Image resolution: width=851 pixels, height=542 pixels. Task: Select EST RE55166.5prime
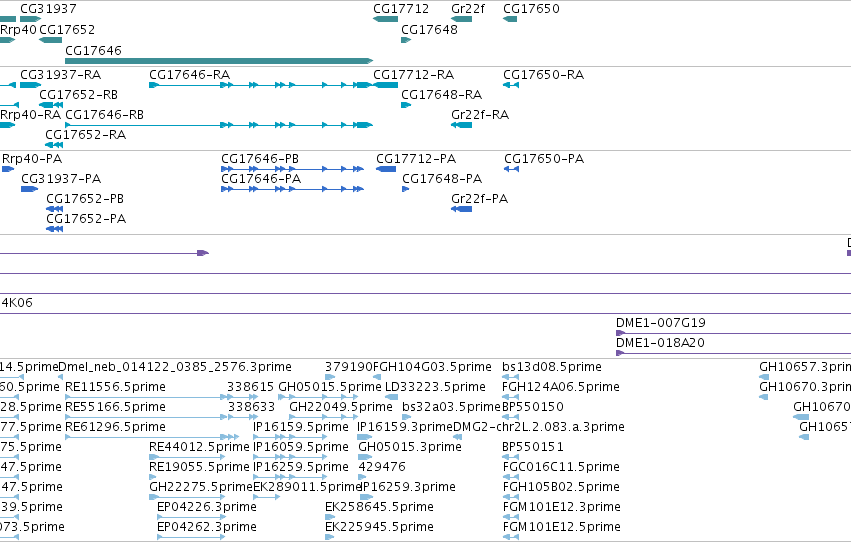coord(161,417)
